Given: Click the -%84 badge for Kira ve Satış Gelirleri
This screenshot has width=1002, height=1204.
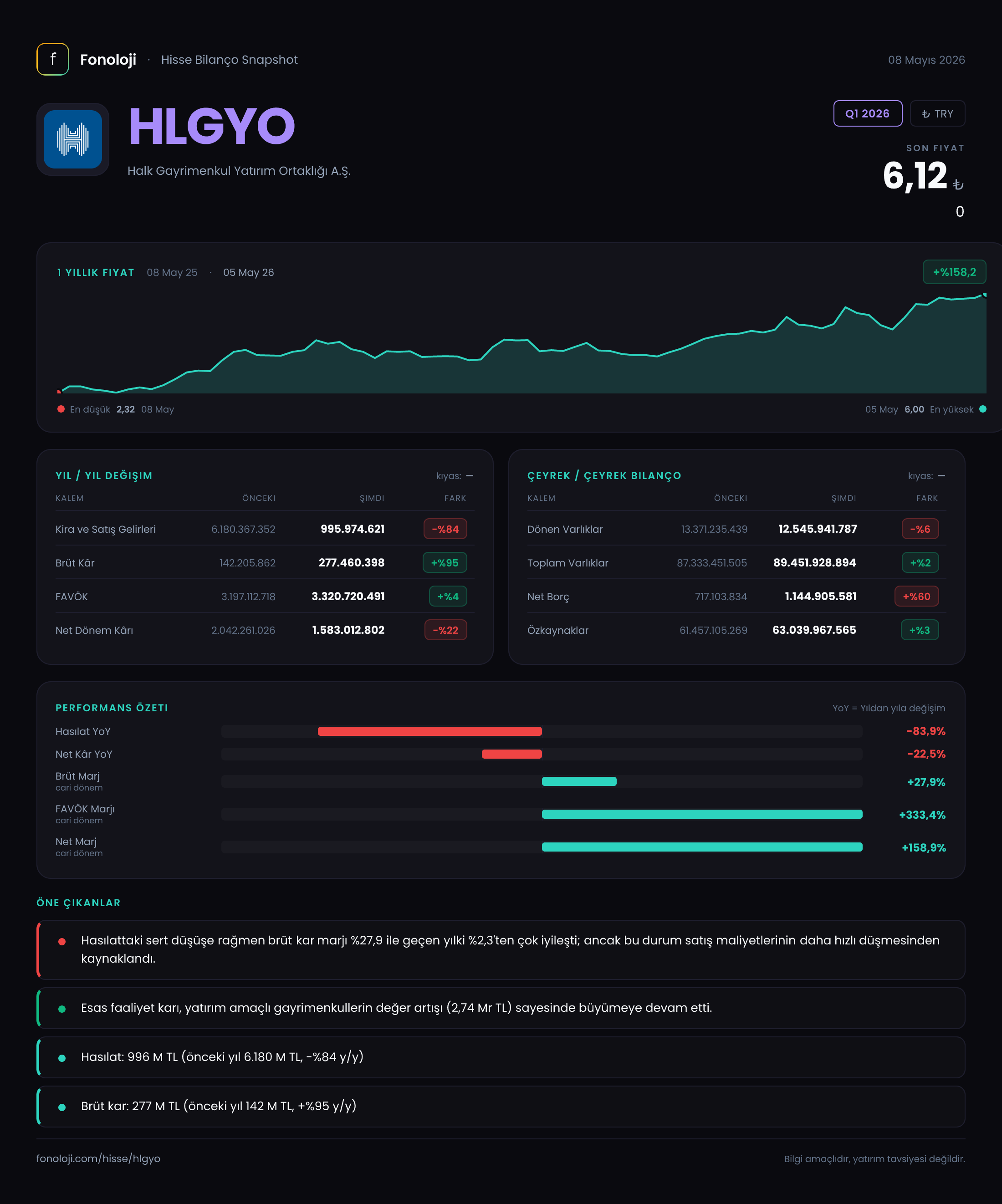Looking at the screenshot, I should click(445, 529).
